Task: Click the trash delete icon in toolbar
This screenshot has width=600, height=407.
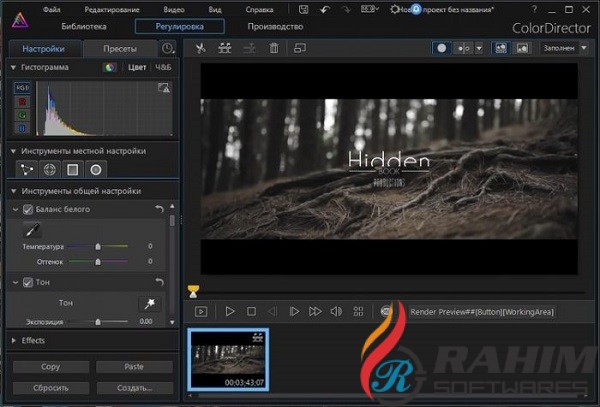Action: (x=274, y=47)
